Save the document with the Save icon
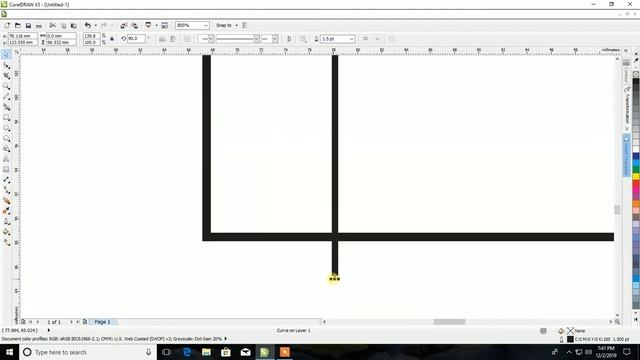This screenshot has height=360, width=640. tap(28, 25)
